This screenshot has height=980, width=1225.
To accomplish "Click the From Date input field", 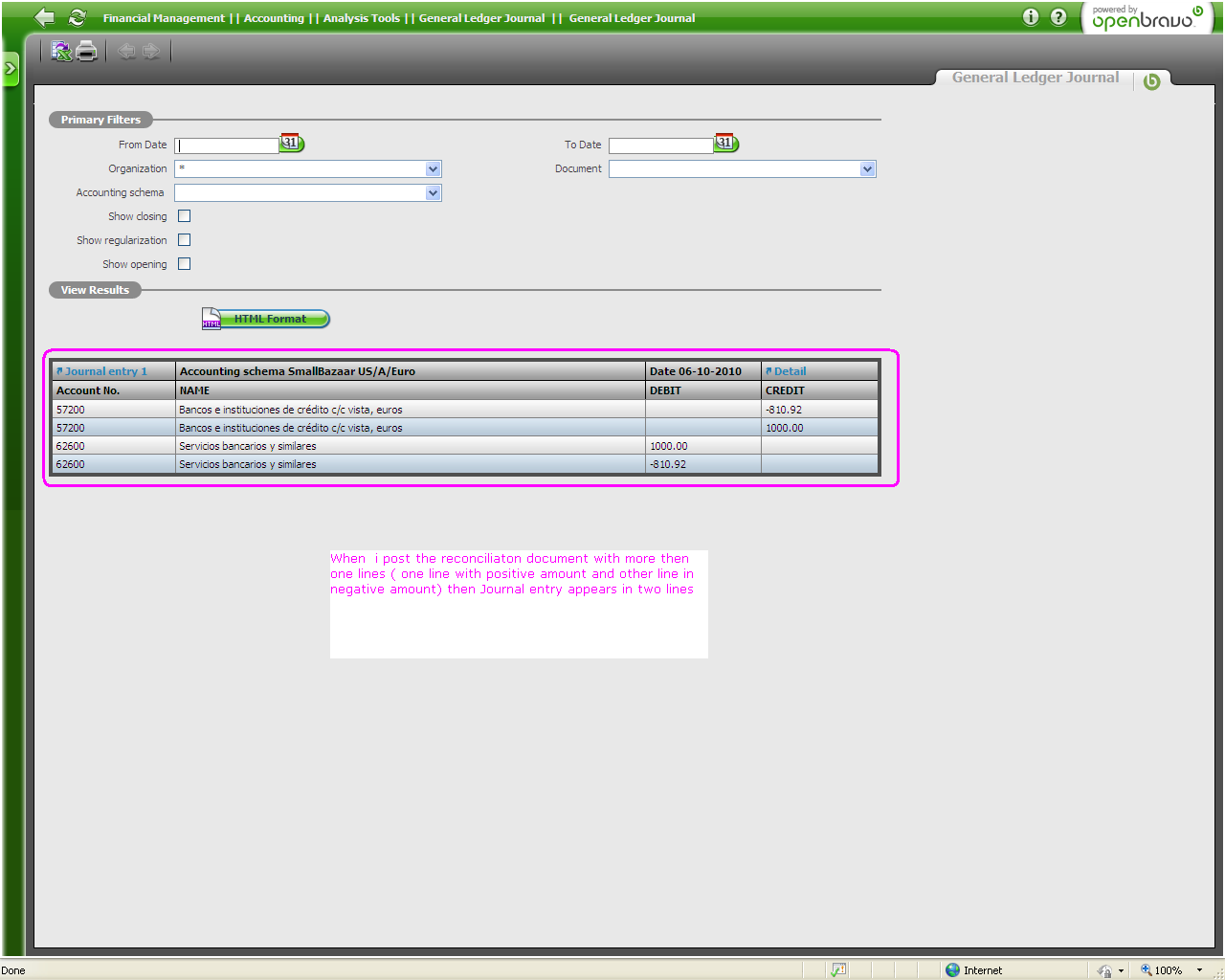I will click(x=228, y=145).
